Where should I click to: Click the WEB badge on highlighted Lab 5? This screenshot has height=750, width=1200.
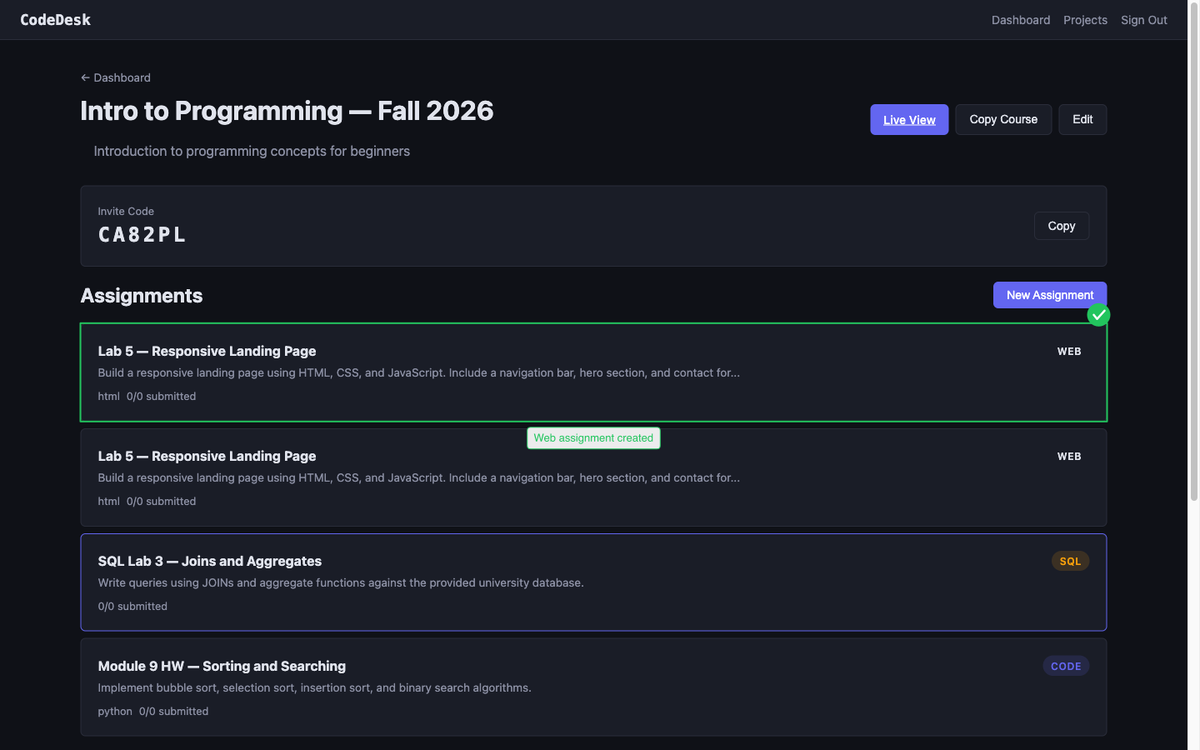click(1069, 352)
